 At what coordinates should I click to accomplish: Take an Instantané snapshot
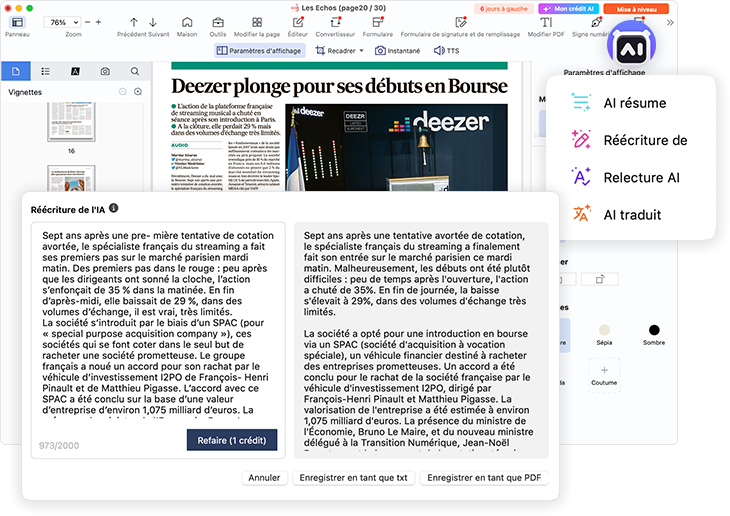[x=398, y=50]
